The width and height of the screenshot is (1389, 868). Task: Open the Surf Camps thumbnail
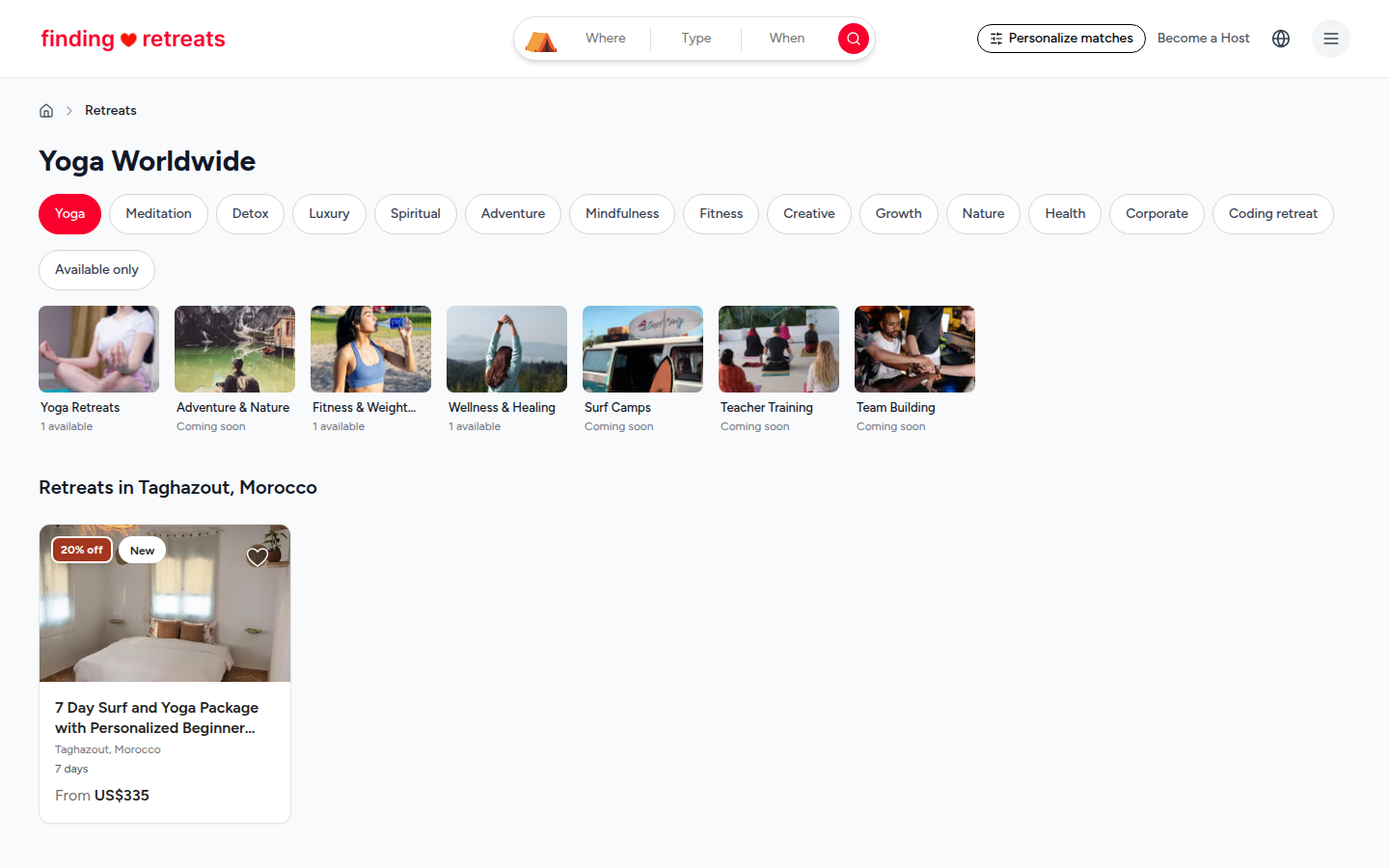(x=642, y=349)
